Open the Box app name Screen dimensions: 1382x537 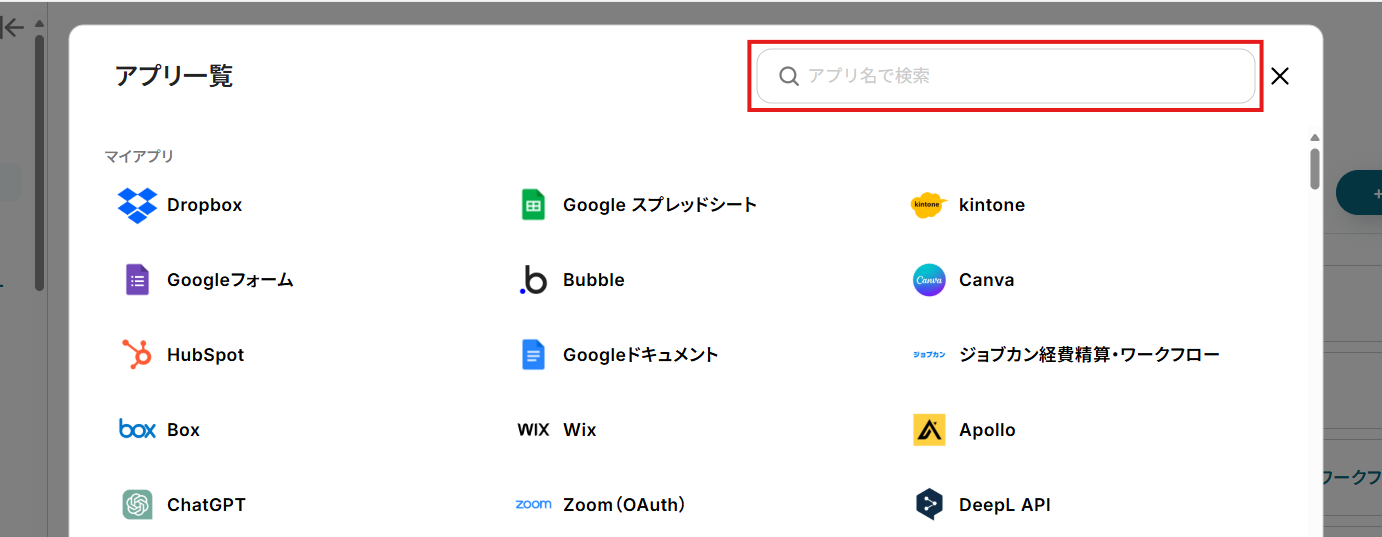(184, 430)
